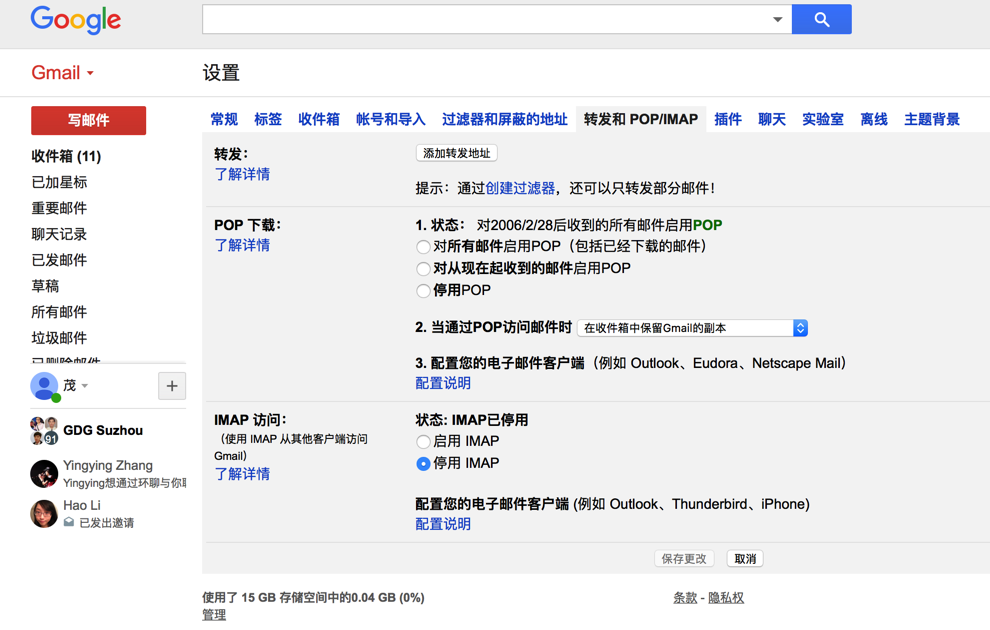990x630 pixels.
Task: Switch to 实验室 tab
Action: [x=823, y=119]
